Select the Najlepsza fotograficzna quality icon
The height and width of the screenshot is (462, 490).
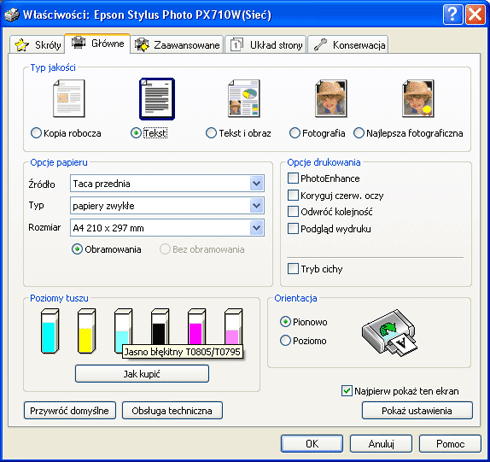418,99
